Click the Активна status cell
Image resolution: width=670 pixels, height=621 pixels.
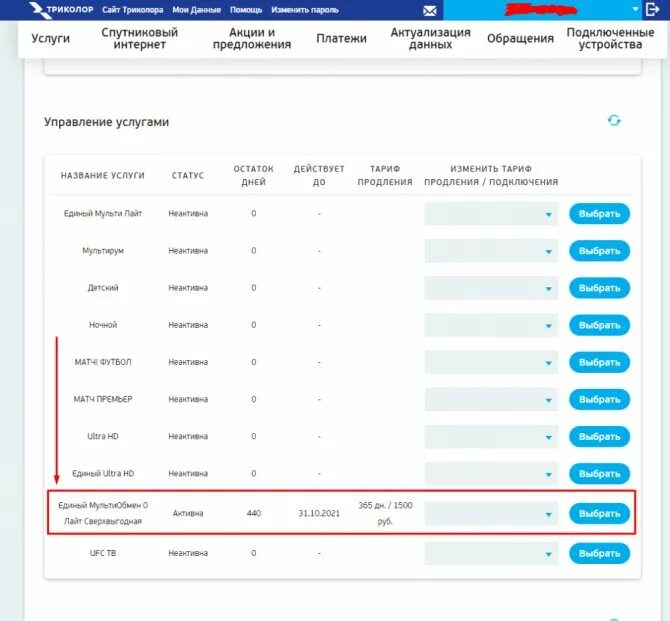tap(188, 513)
